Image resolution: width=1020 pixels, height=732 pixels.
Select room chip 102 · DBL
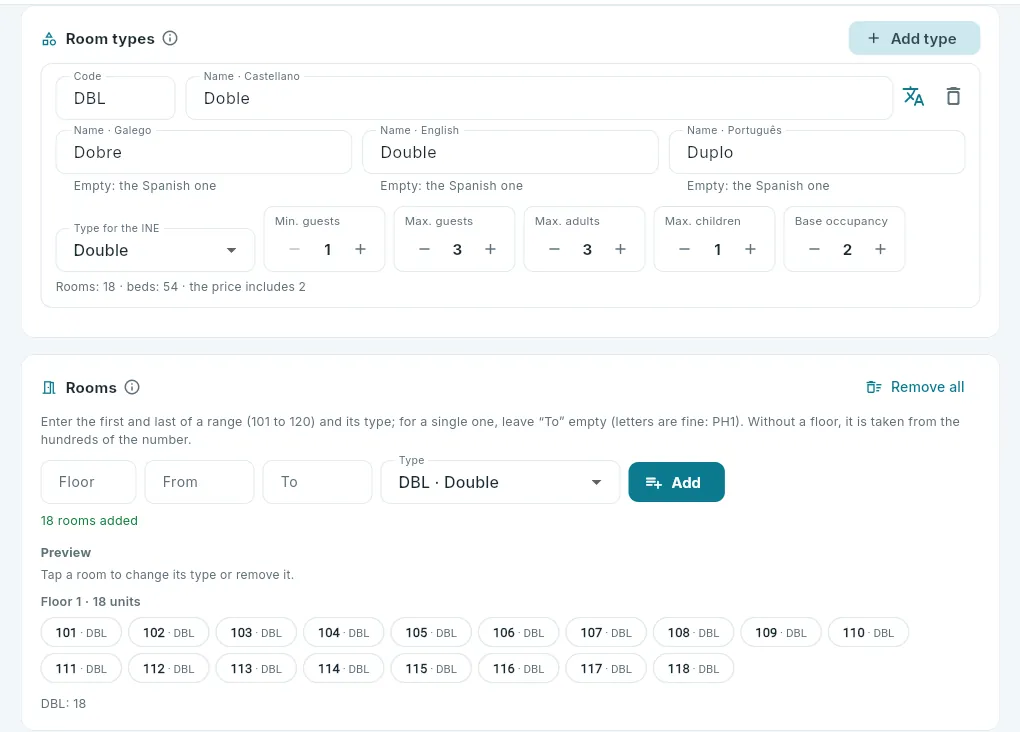click(x=168, y=632)
